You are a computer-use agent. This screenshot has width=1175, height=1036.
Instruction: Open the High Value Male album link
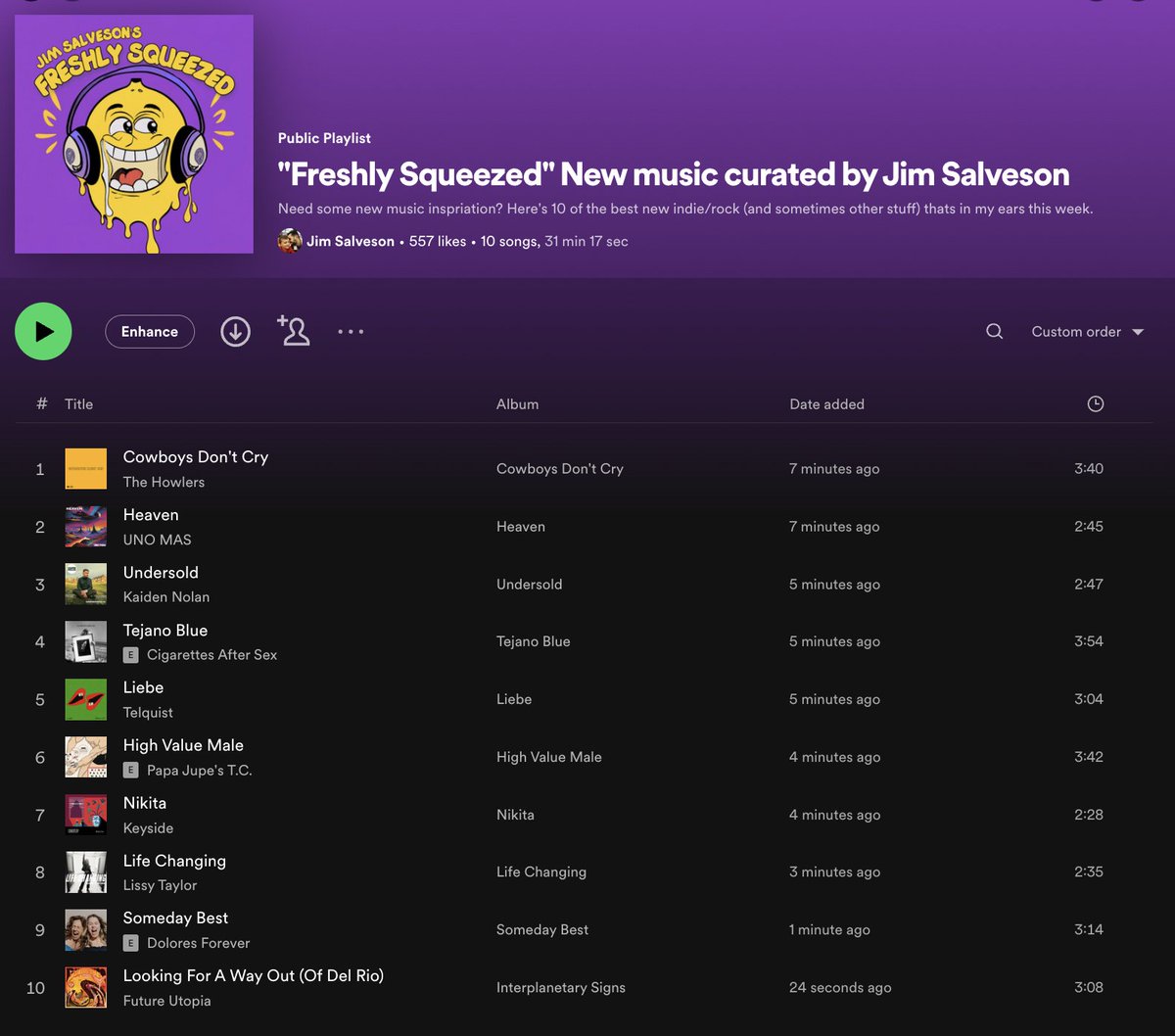[x=549, y=757]
